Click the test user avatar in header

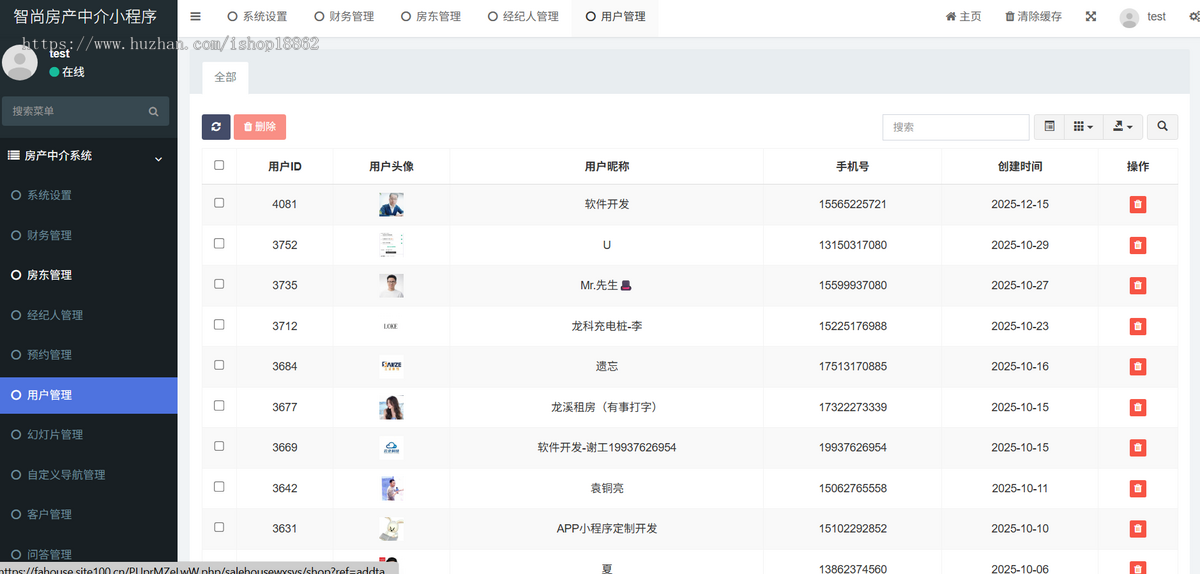pyautogui.click(x=1129, y=17)
